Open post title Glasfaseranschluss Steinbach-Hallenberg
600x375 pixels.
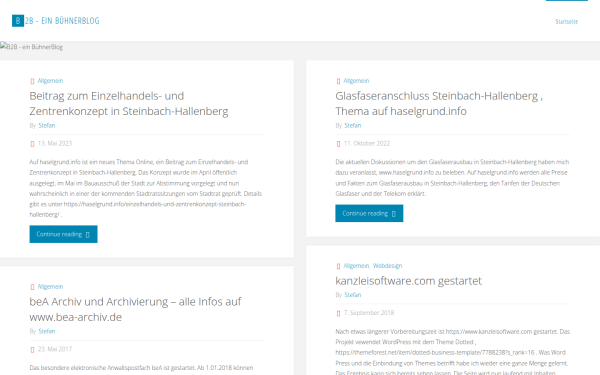(439, 103)
